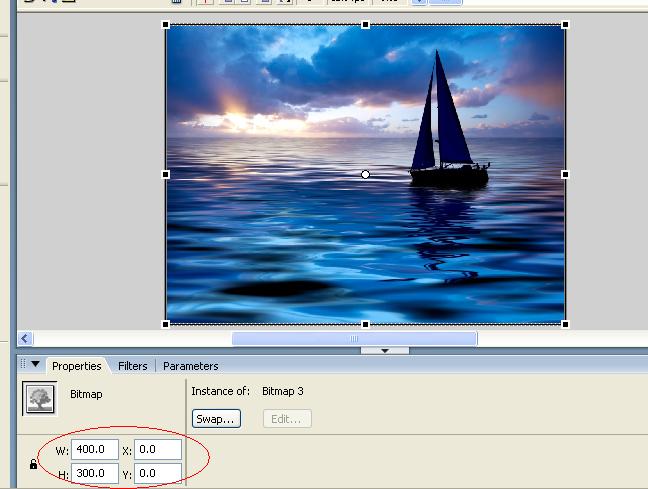This screenshot has height=489, width=648.
Task: Click the W width field showing 400.0
Action: 95,449
